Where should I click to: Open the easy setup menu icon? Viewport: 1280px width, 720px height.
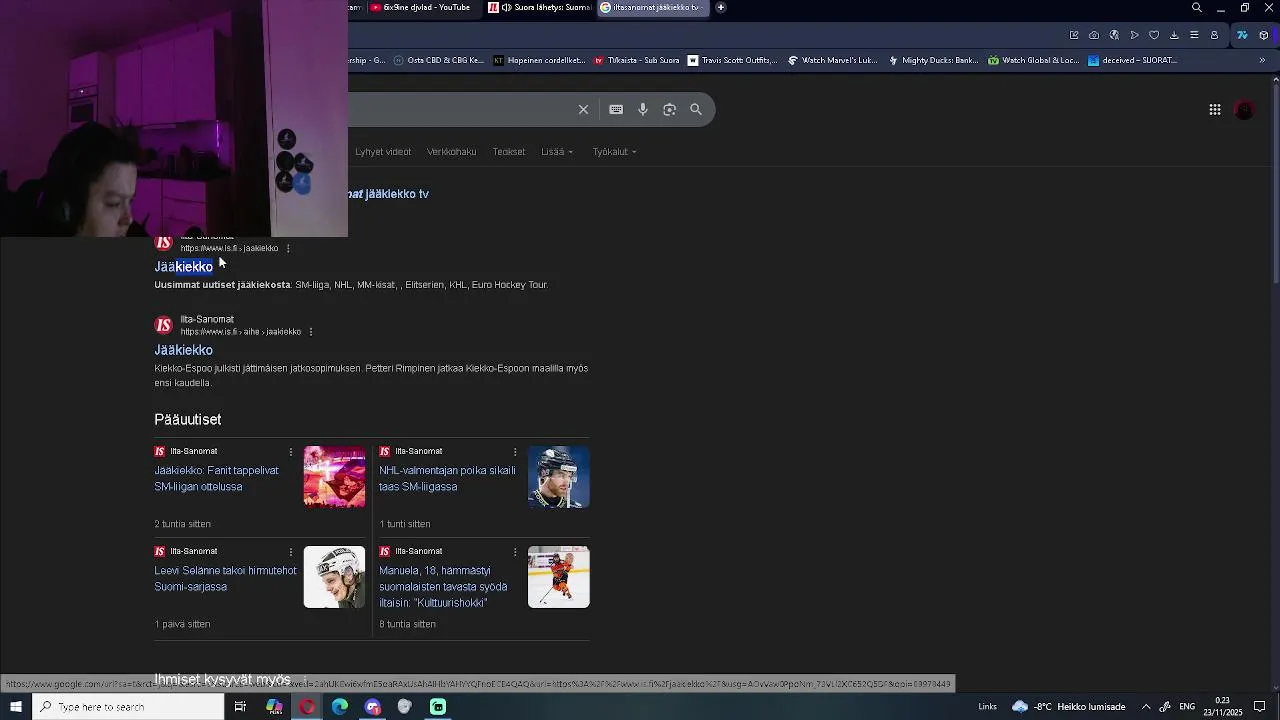(1194, 35)
